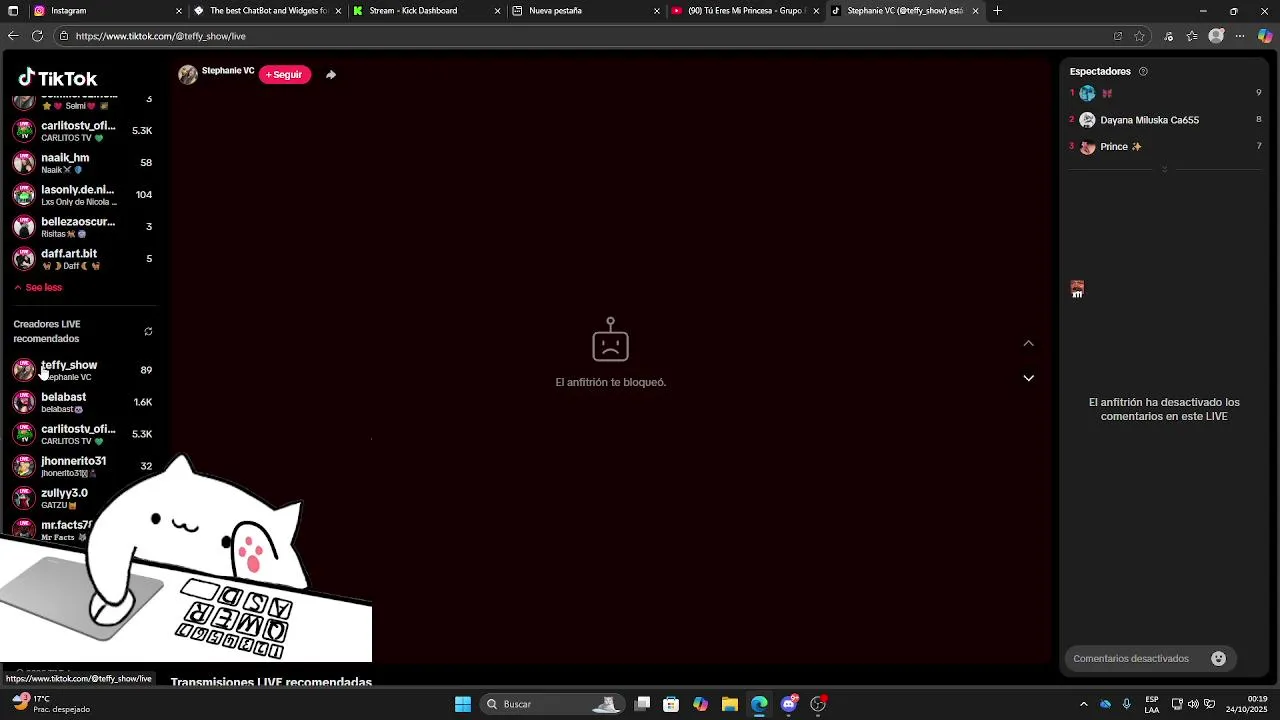The width and height of the screenshot is (1280, 720).
Task: Go to the next live with down chevron
Action: pos(1028,378)
